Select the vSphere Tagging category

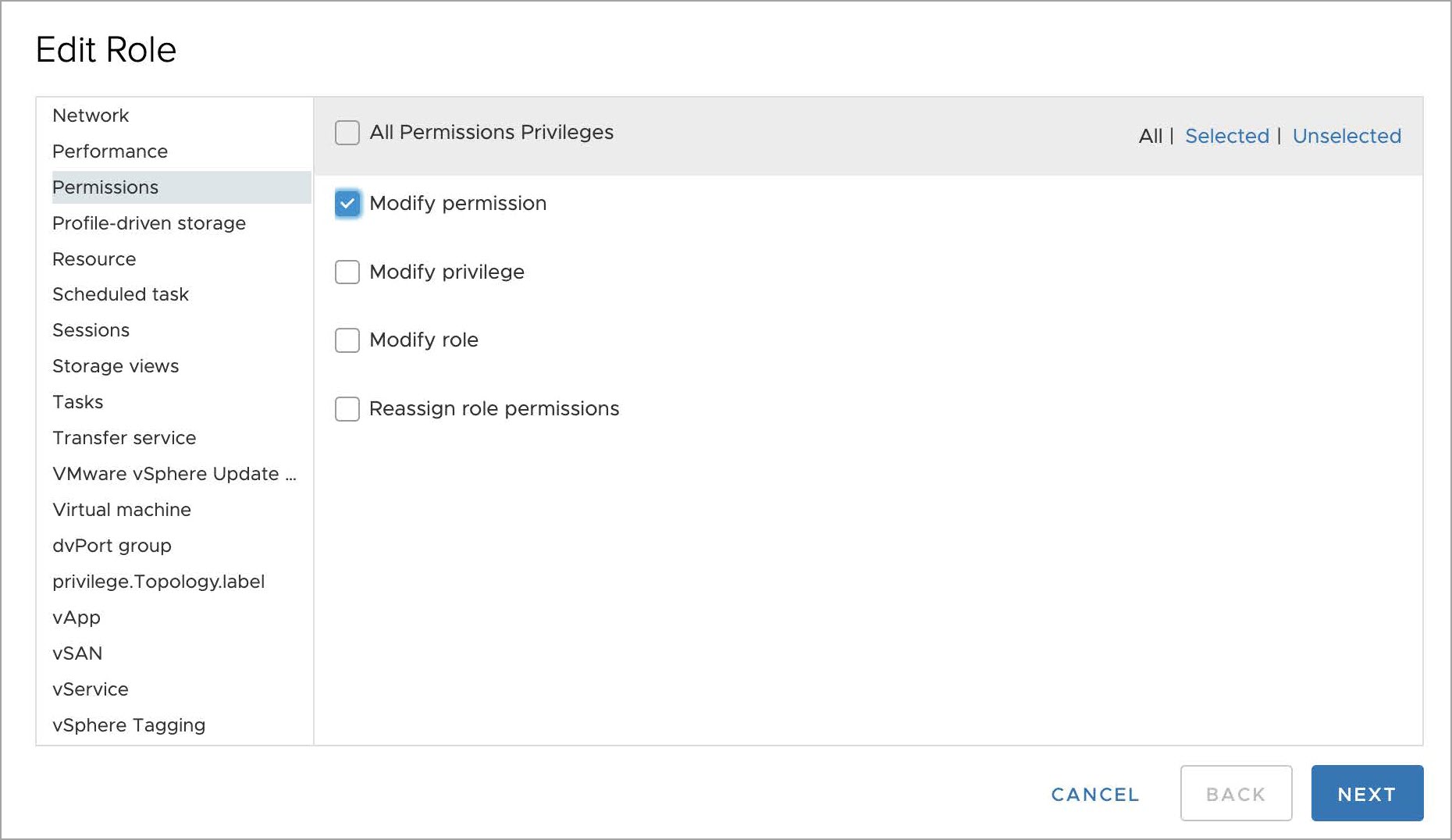[129, 725]
